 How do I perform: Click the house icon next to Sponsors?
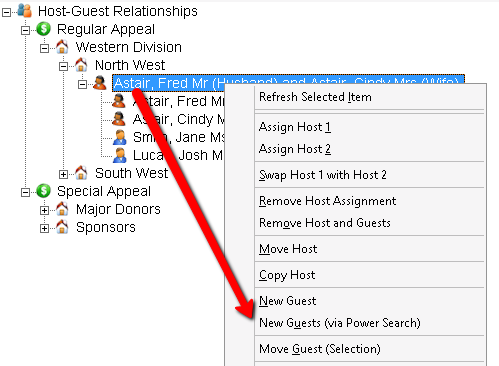click(x=62, y=227)
